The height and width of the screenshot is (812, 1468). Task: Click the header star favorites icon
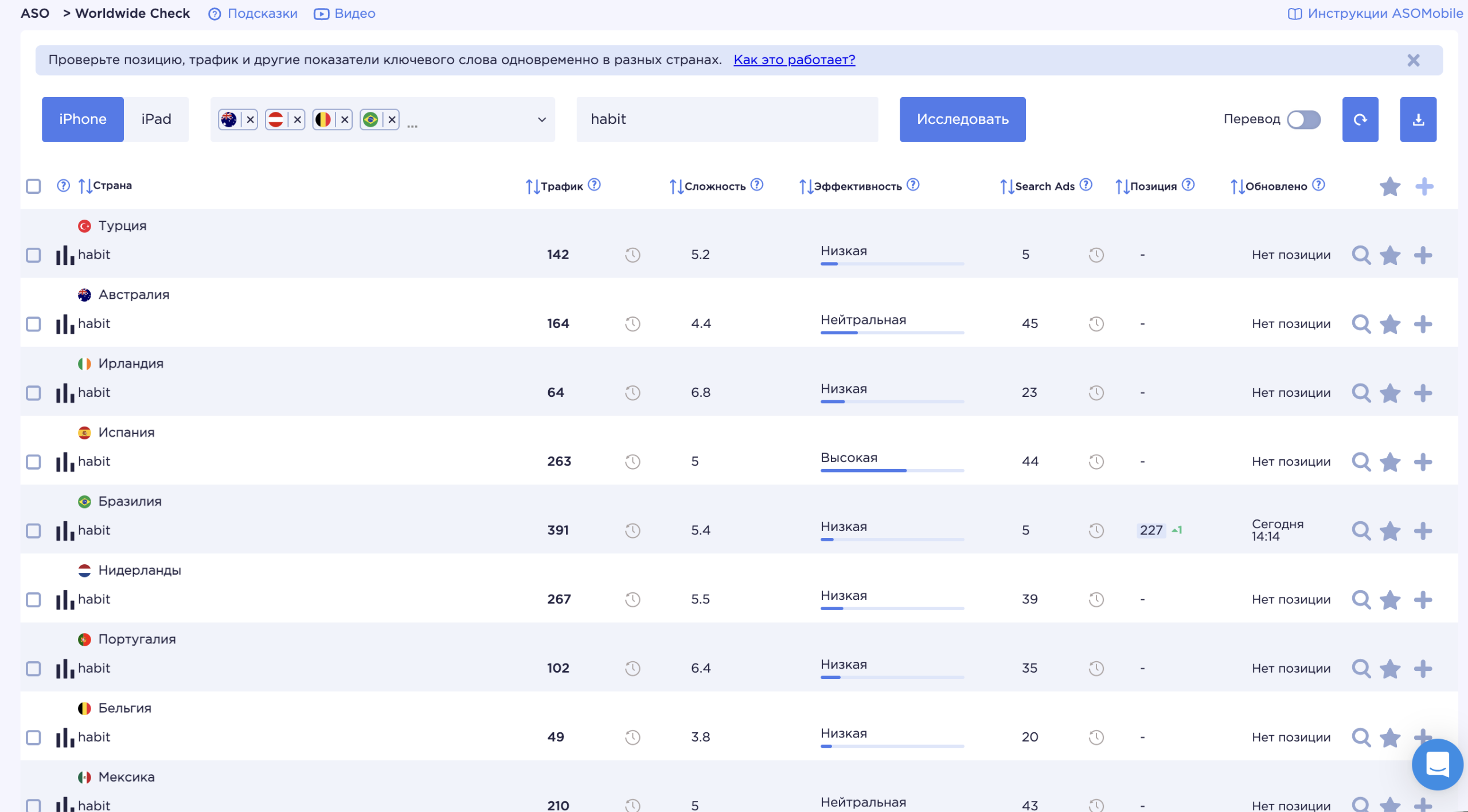point(1389,186)
